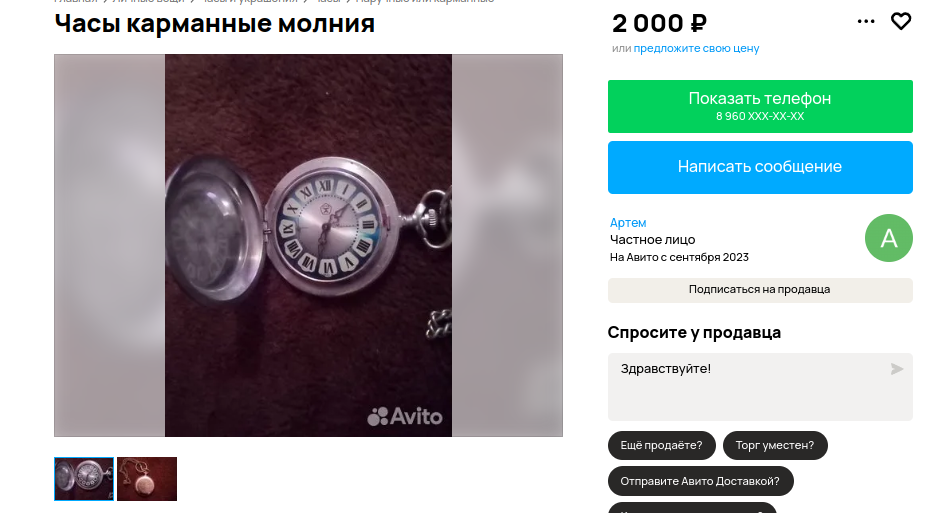Choose the Отправите Авито Доставкой? quick question
The image size is (928, 513).
pyautogui.click(x=700, y=481)
